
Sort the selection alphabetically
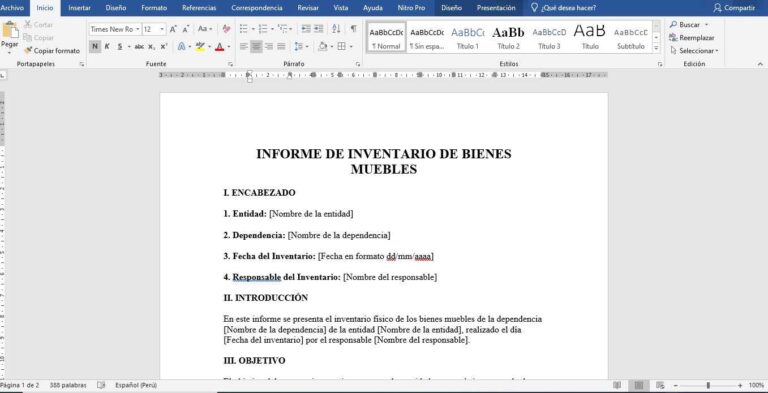pos(336,29)
